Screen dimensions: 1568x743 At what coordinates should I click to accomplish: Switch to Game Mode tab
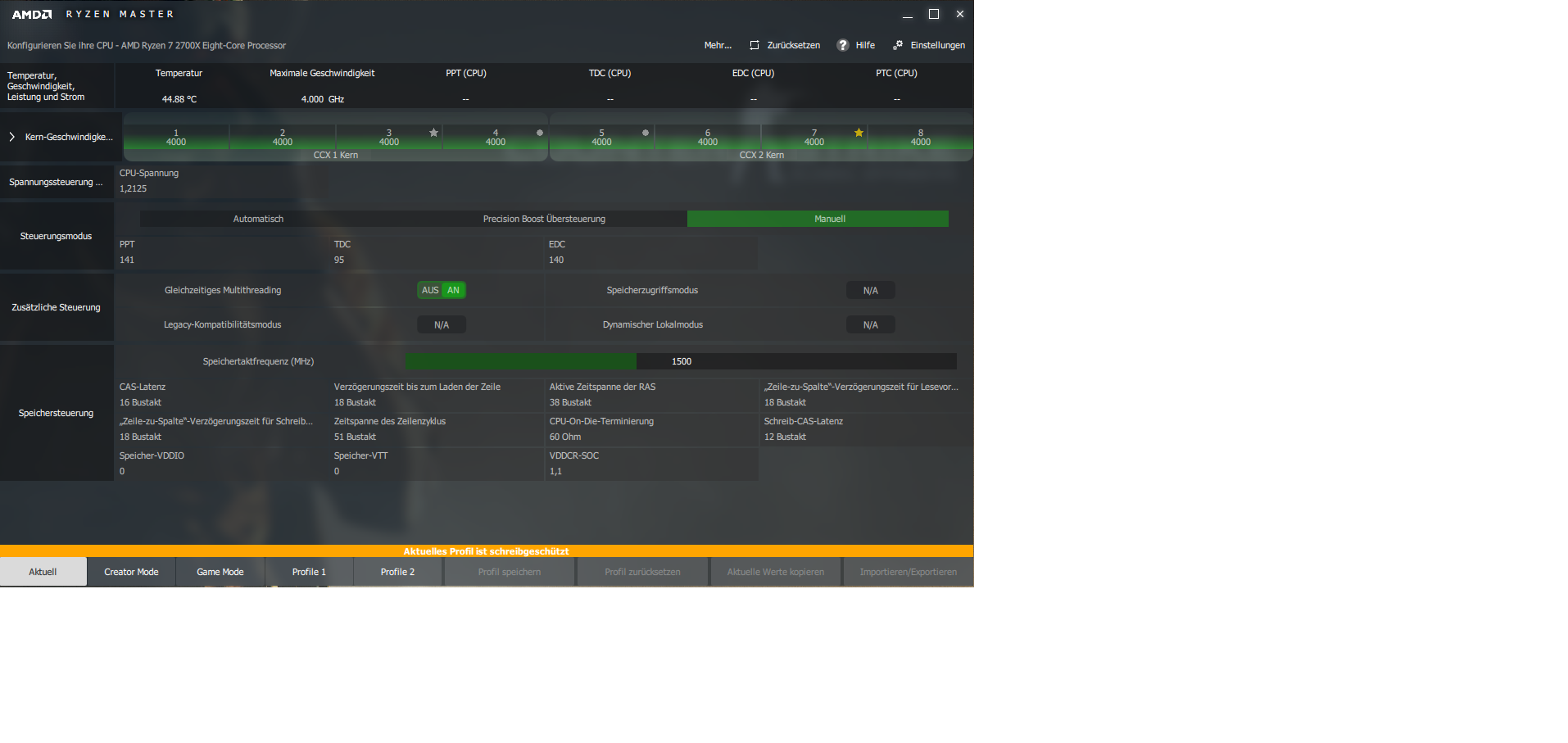(220, 572)
